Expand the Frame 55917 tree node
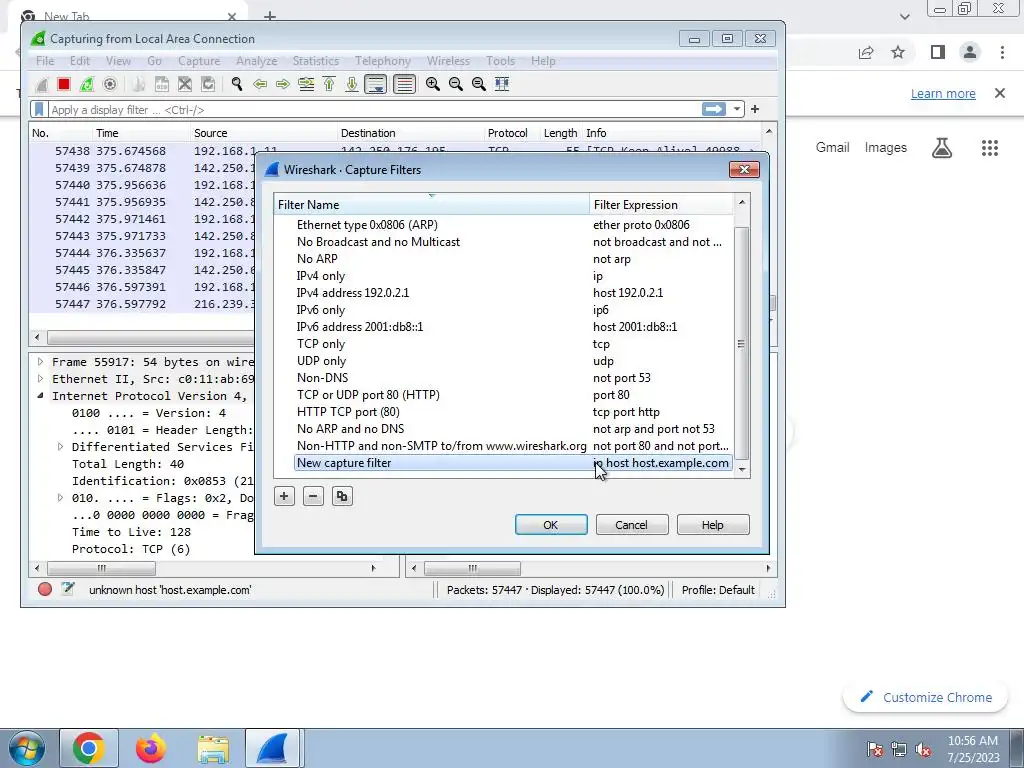This screenshot has height=768, width=1024. pos(40,362)
